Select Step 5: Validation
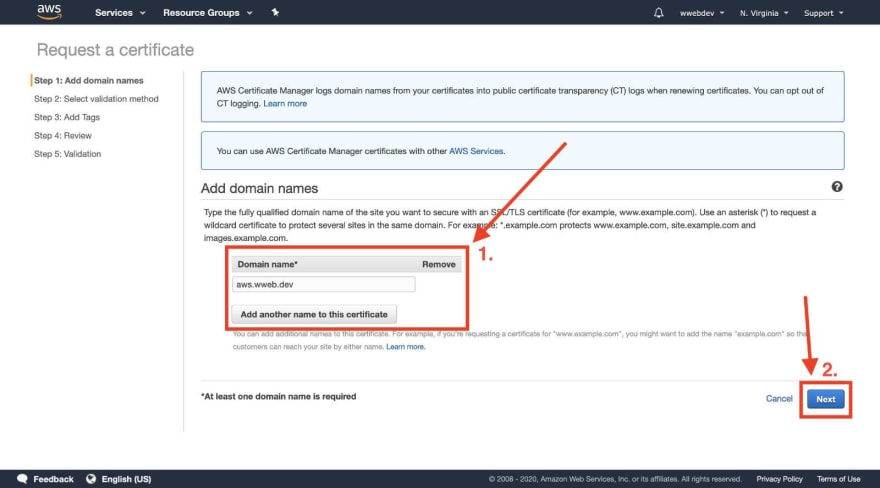This screenshot has width=880, height=488. (x=67, y=154)
